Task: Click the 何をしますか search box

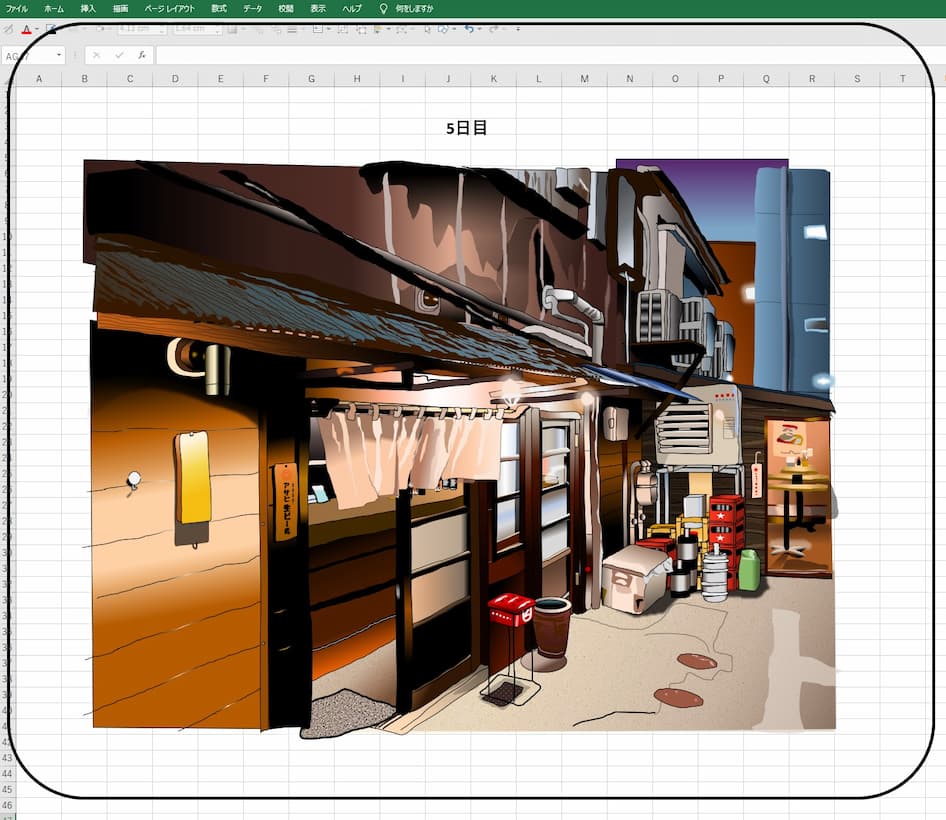Action: point(415,8)
